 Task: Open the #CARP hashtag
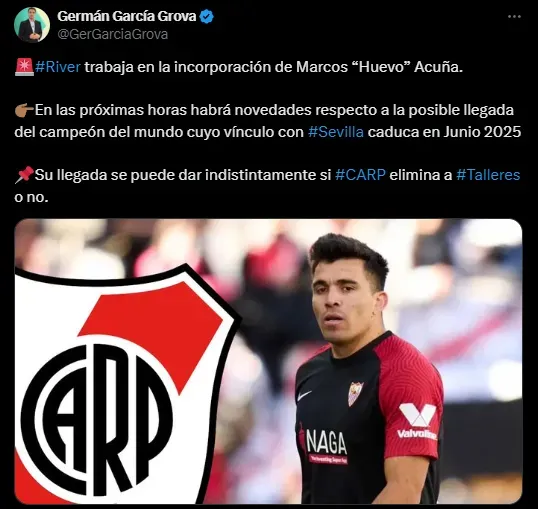(360, 175)
